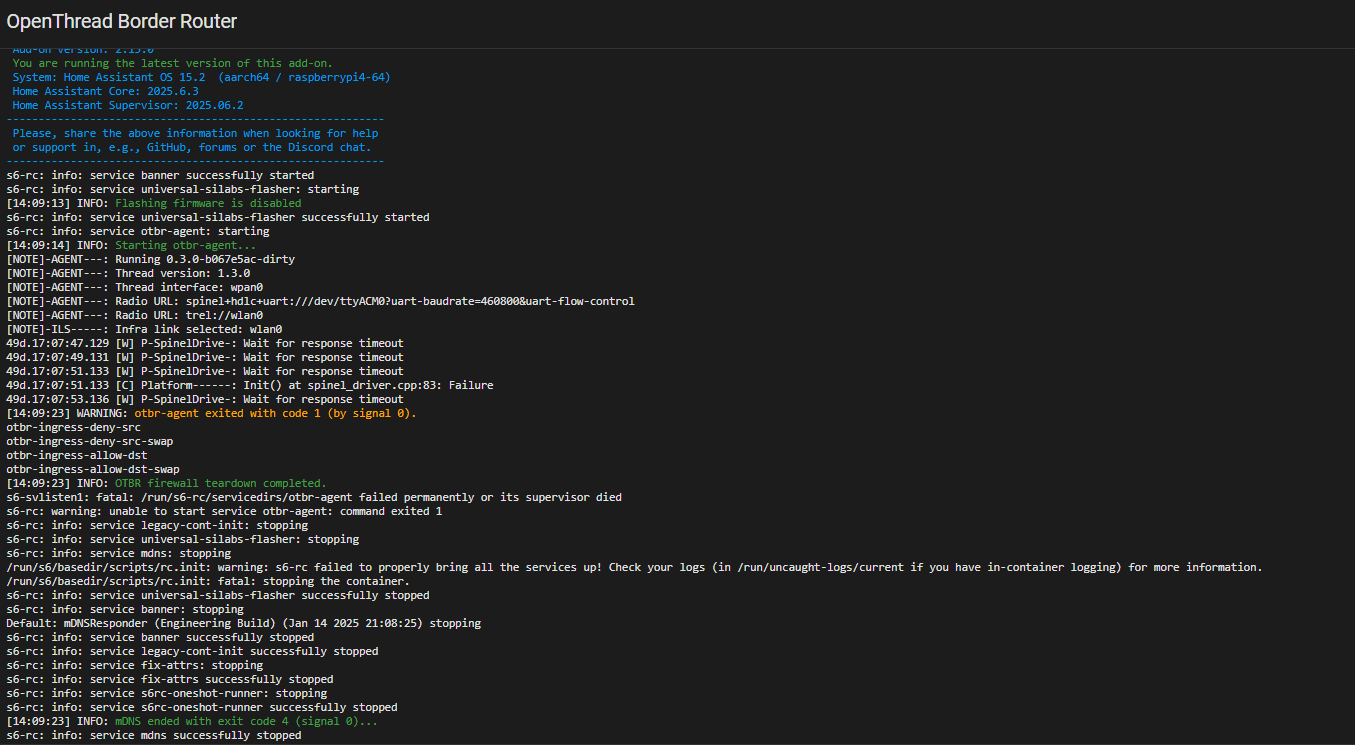Click 'service fix-attrs successfully stopped' line
The height and width of the screenshot is (745, 1355).
coord(170,679)
